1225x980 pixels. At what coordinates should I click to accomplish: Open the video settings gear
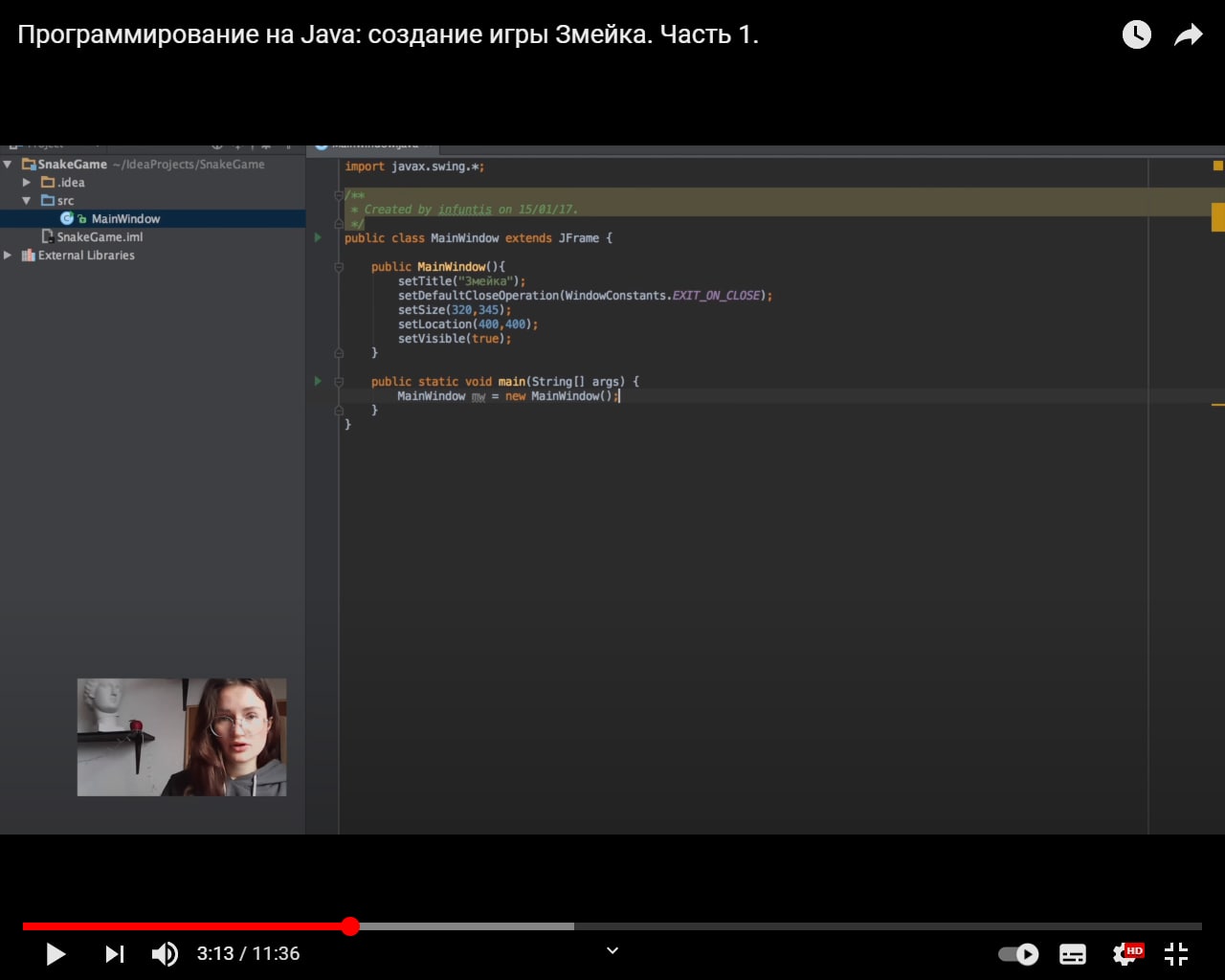(x=1126, y=954)
